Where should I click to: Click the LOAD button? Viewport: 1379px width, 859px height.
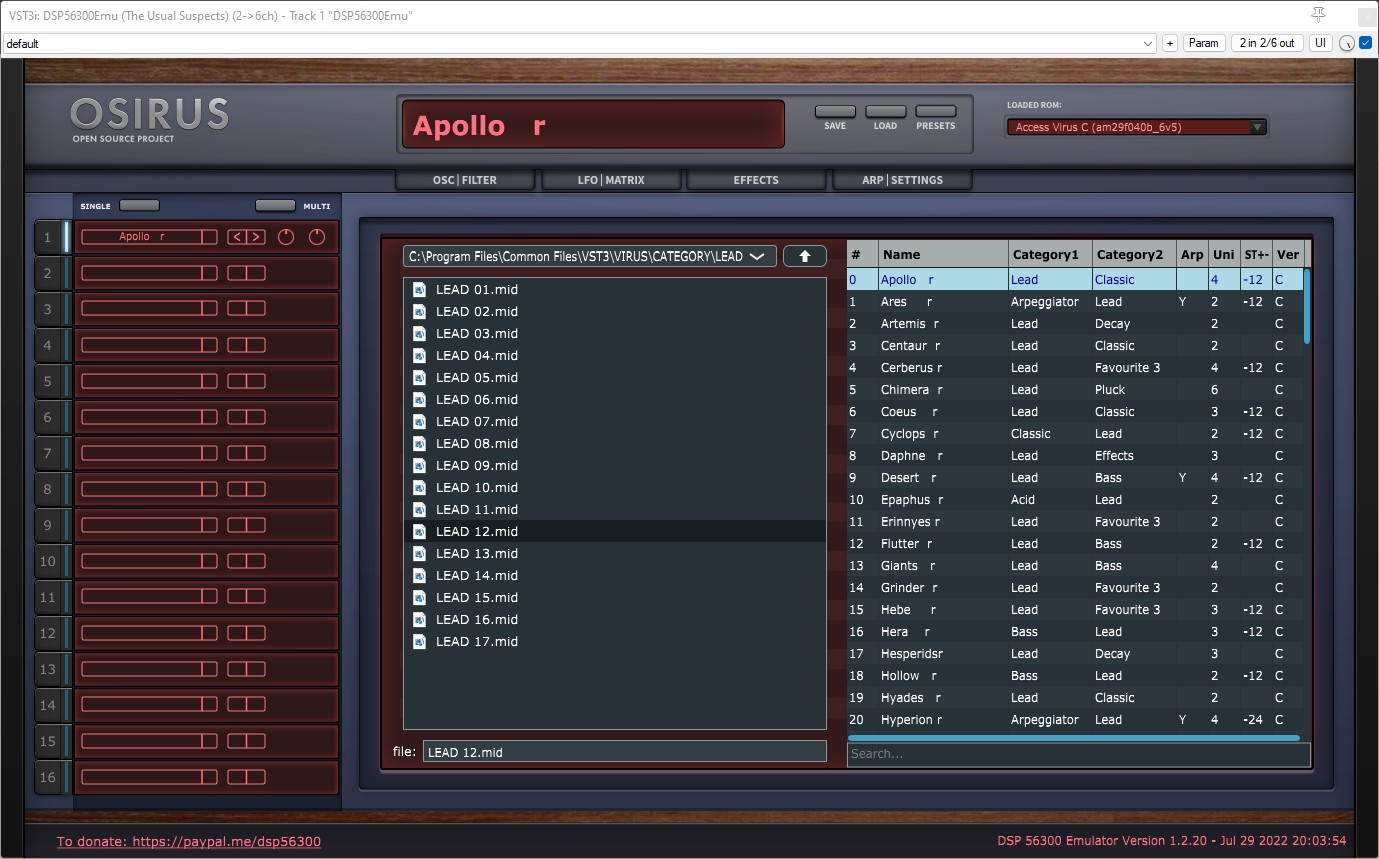[x=885, y=112]
